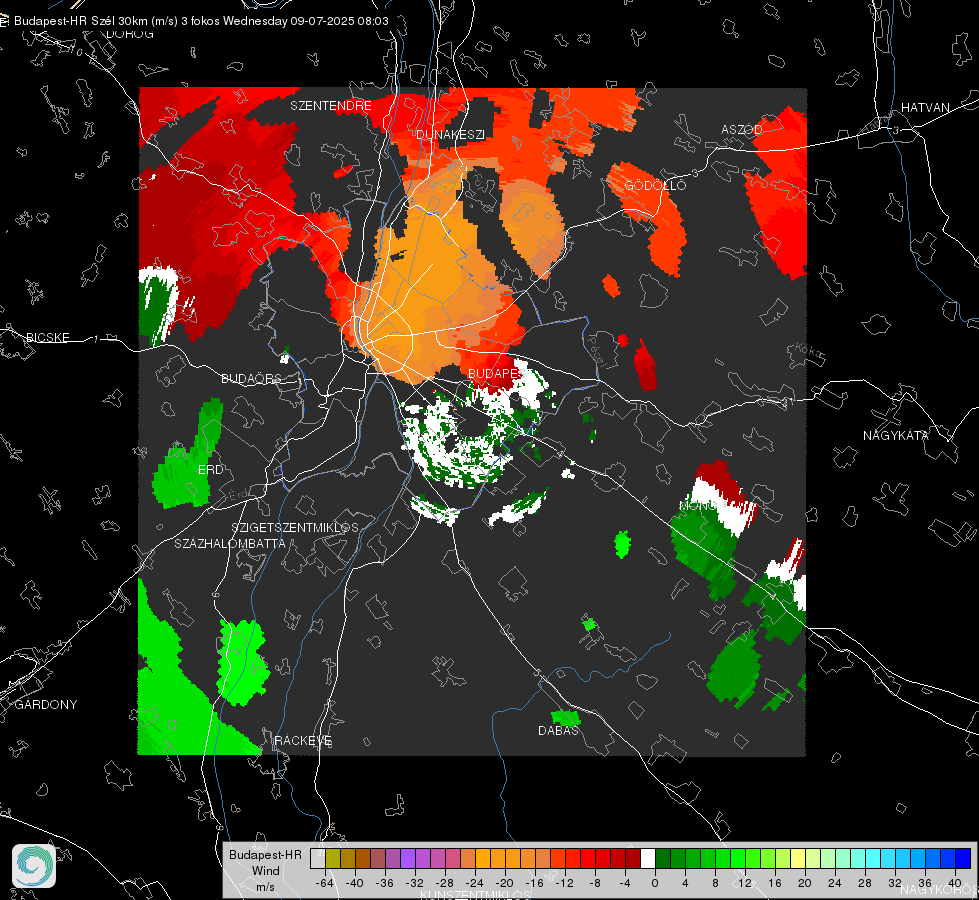Click the -20 legend scale value
The image size is (979, 900).
504,883
